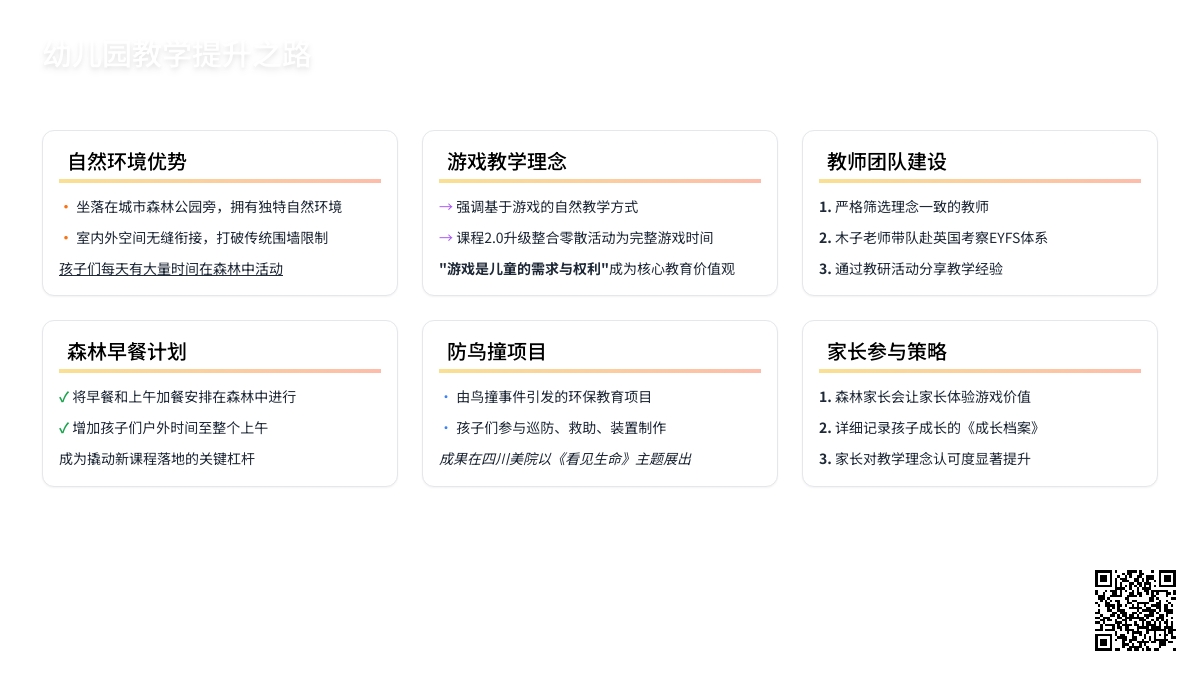Screen dimensions: 1200x675
Task: Select the 防鸟撞项目 card heading
Action: coord(497,351)
